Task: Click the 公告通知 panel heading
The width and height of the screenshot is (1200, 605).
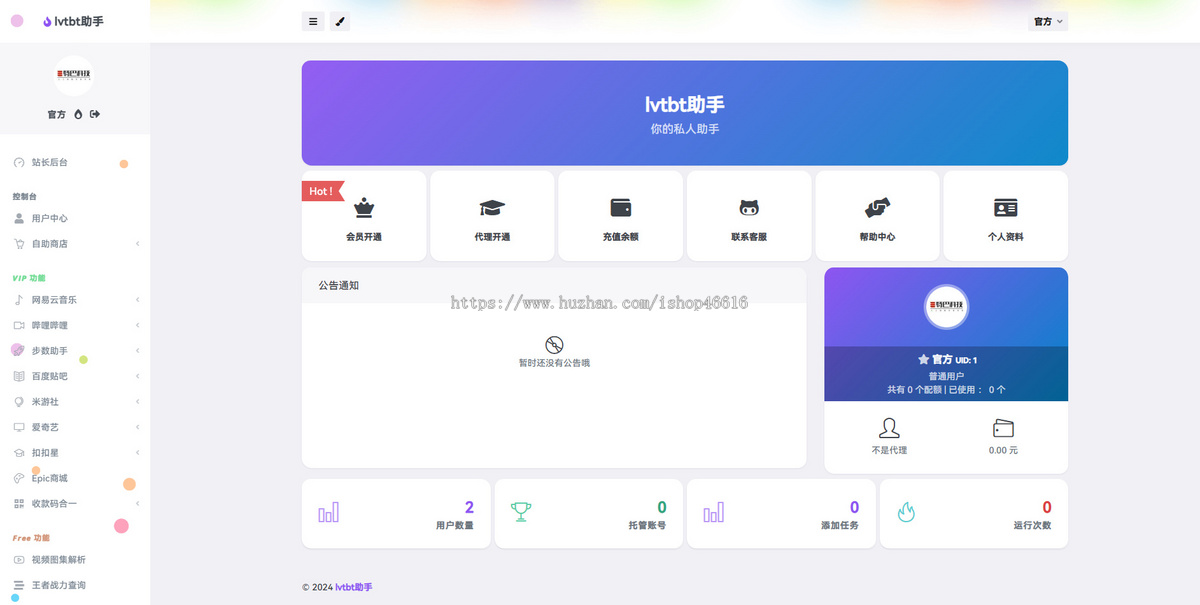Action: coord(339,285)
